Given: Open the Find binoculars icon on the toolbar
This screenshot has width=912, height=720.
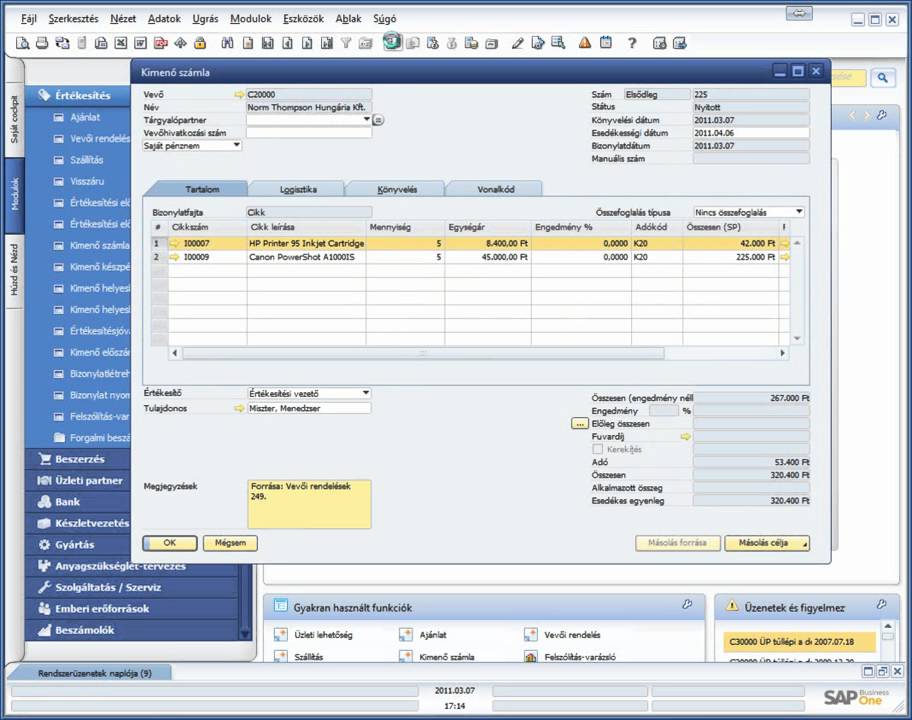Looking at the screenshot, I should [227, 43].
